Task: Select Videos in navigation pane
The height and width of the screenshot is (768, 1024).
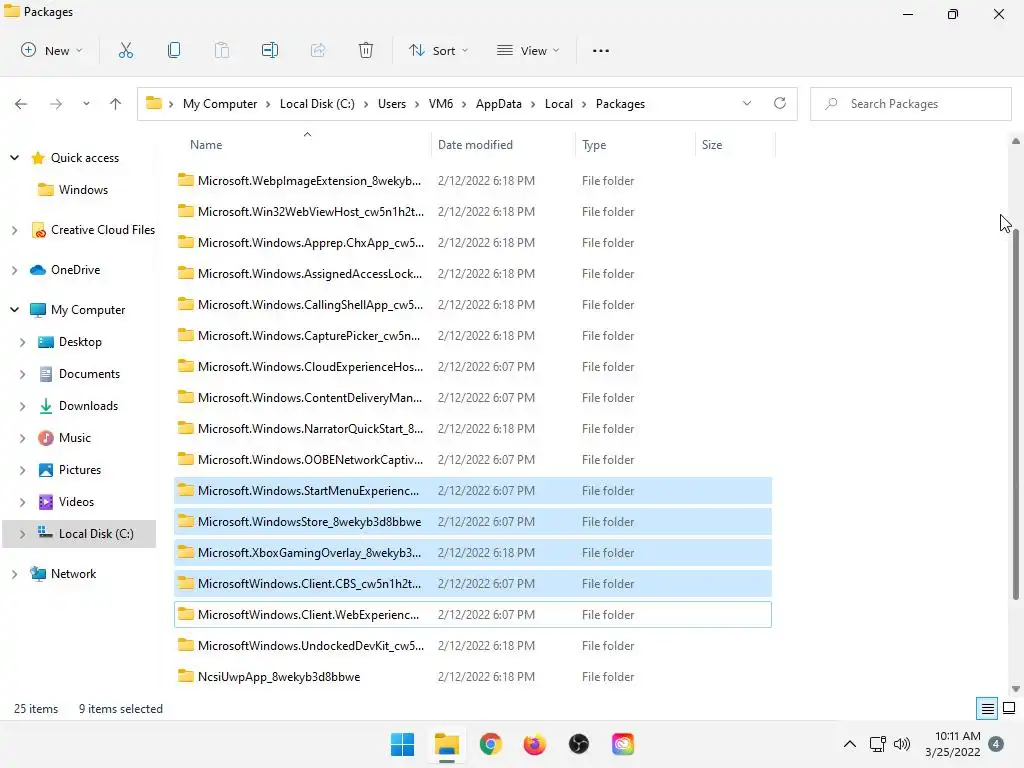Action: click(76, 502)
